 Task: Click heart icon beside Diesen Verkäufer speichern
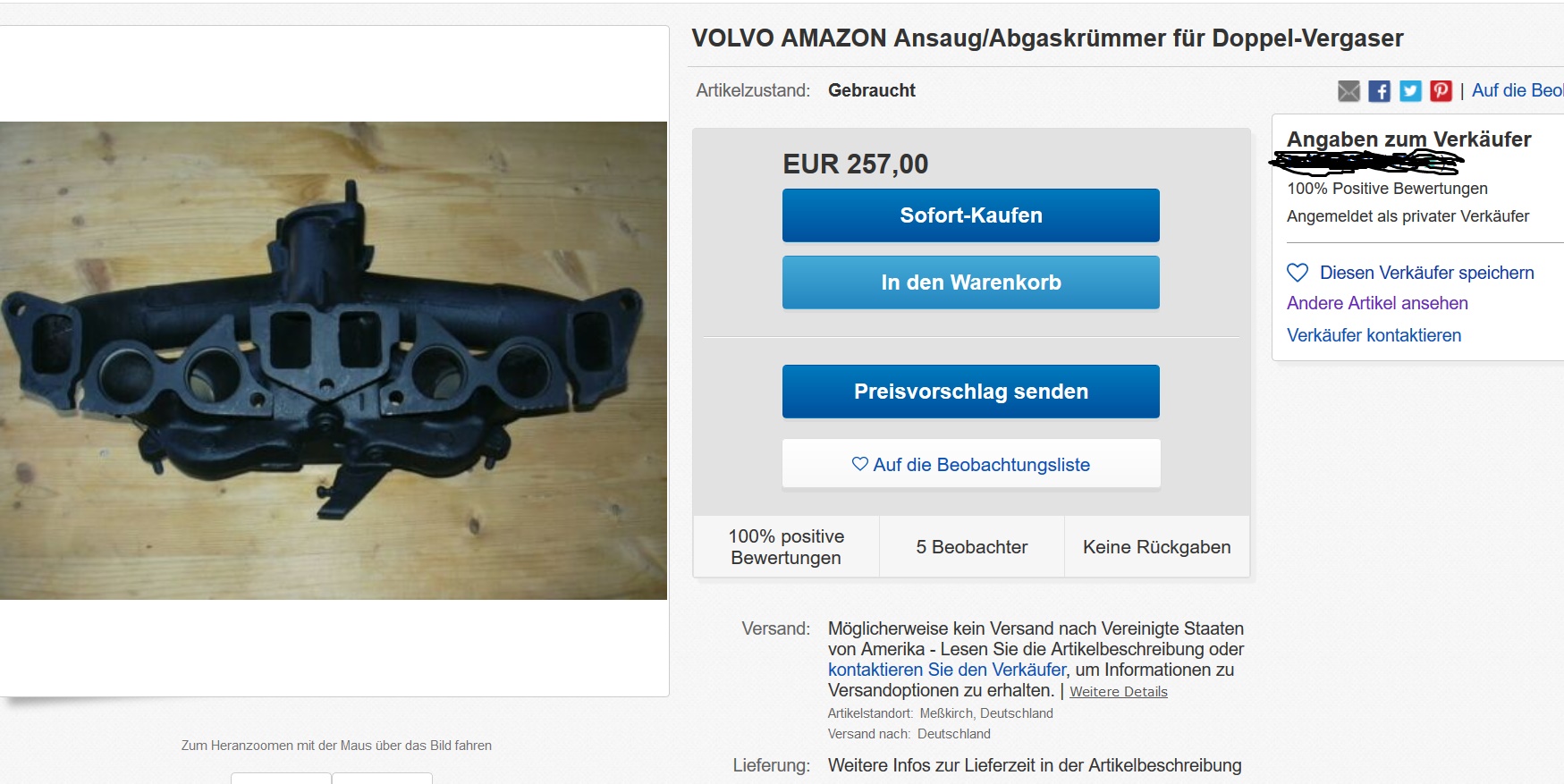tap(1298, 273)
